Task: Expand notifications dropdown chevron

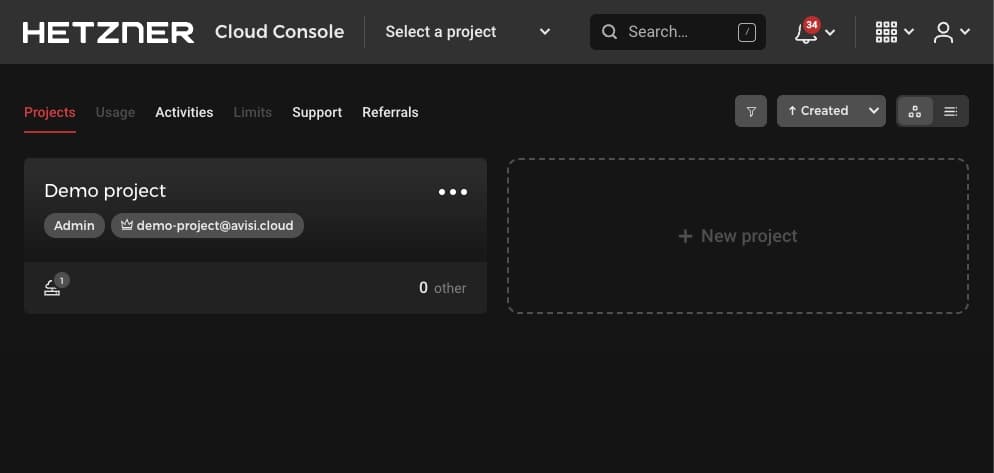Action: (x=830, y=33)
